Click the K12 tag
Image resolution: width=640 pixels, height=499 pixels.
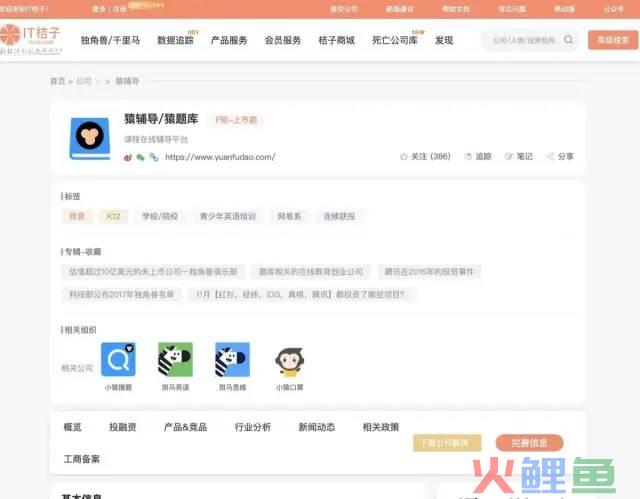[x=113, y=217]
